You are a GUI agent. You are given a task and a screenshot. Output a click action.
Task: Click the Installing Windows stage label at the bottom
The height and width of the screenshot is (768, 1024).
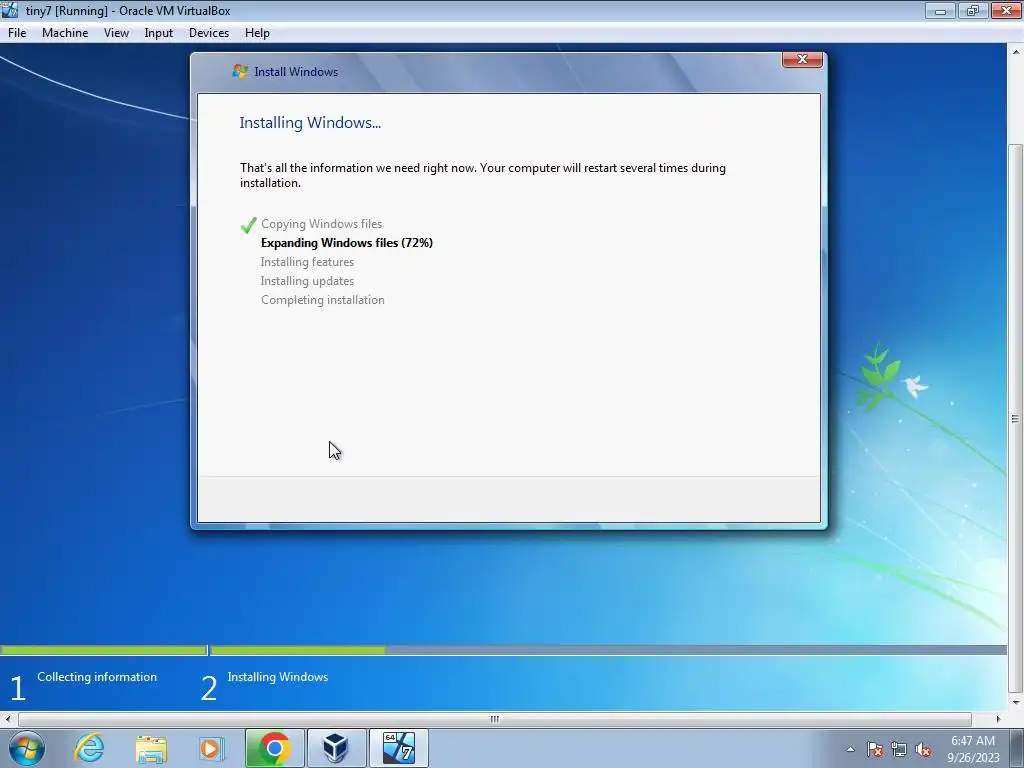click(278, 677)
